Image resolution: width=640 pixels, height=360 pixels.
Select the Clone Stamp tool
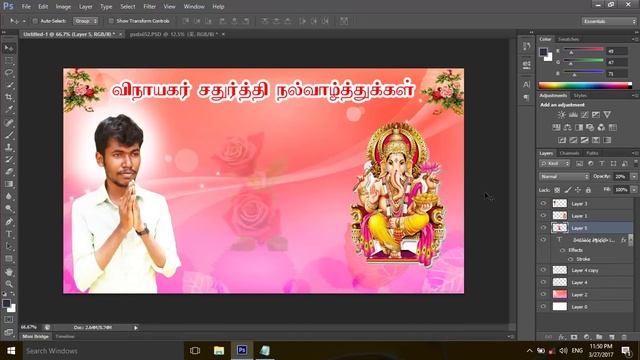(9, 147)
